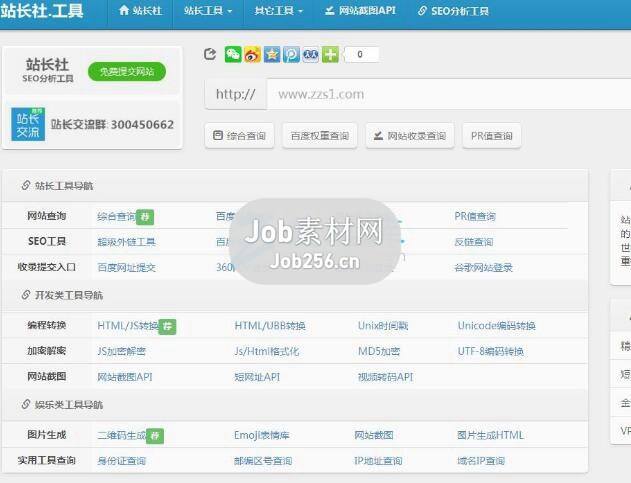Screen dimensions: 631x483
Task: Click the 开发类工具导航 section heading
Action: [x=69, y=295]
